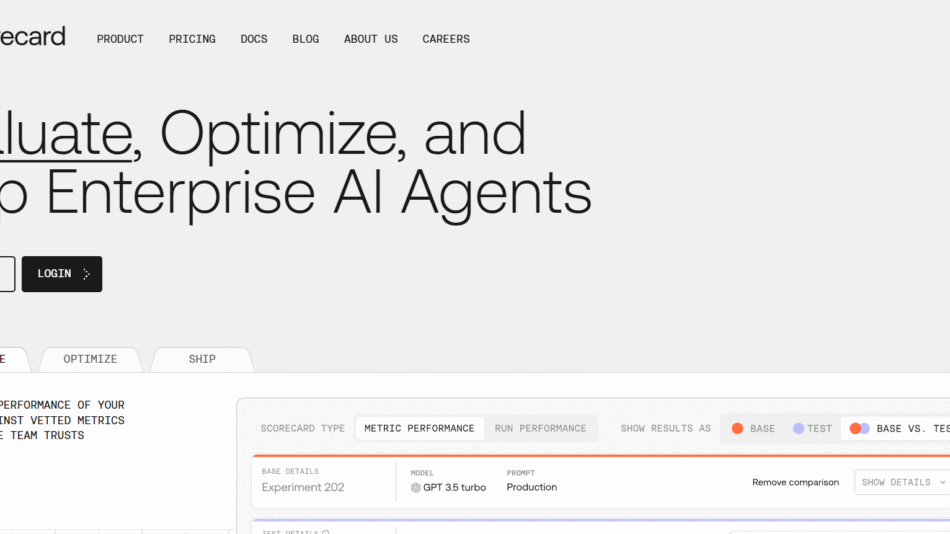Switch to Run Performance scorecard type
The height and width of the screenshot is (534, 950).
[x=540, y=428]
